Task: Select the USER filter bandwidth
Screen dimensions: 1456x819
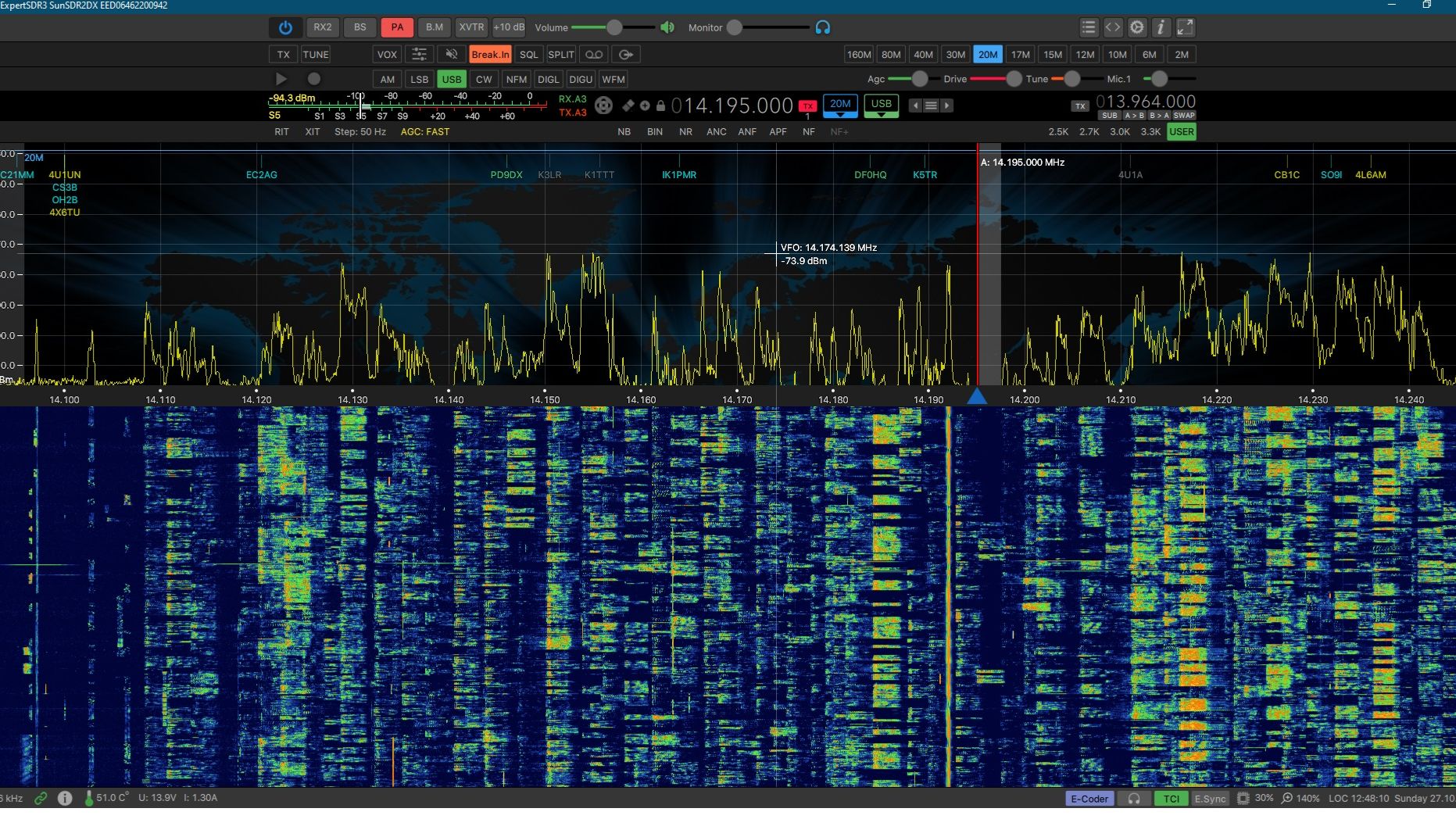Action: pos(1182,132)
